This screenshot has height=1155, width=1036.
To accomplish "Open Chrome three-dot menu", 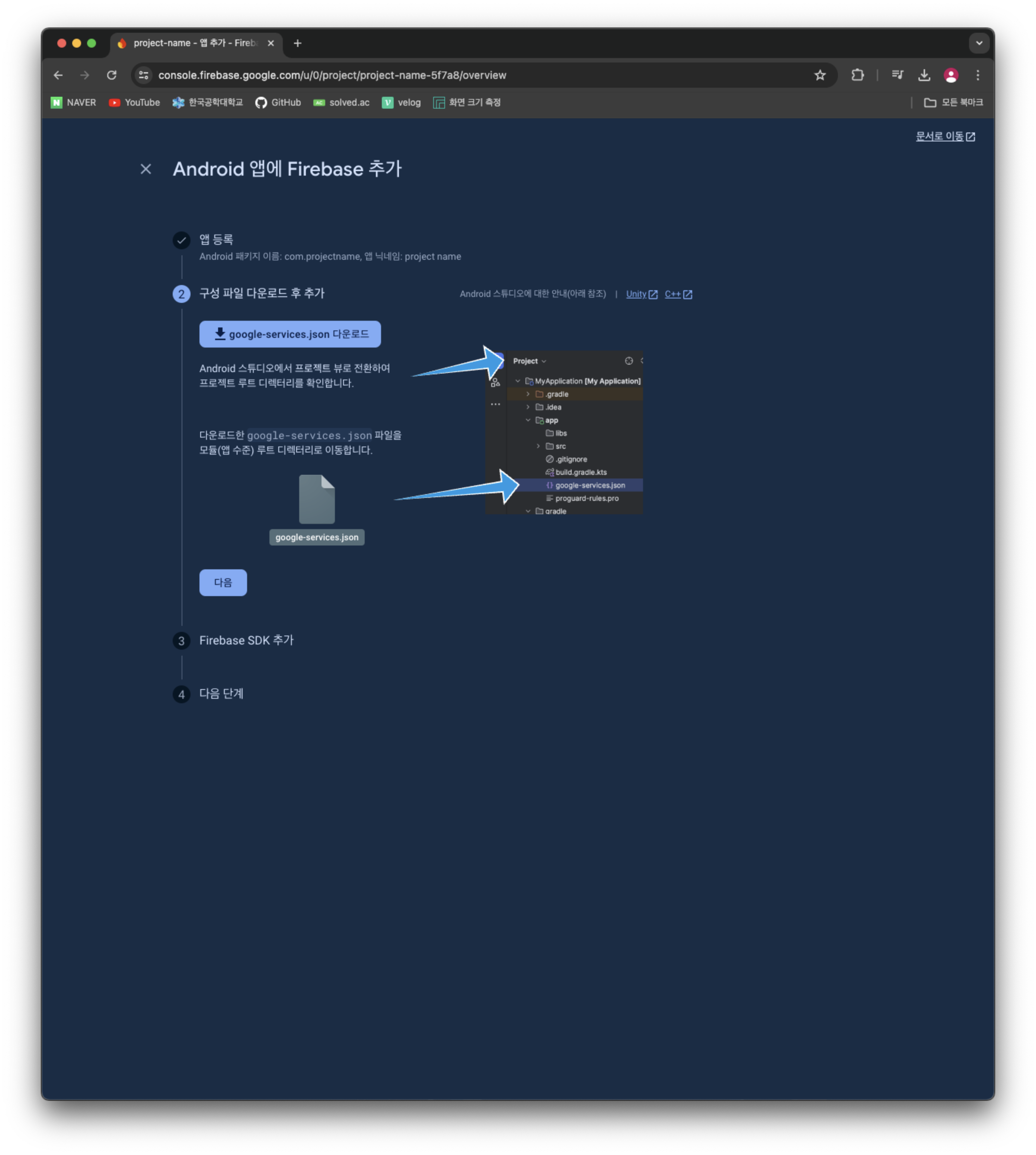I will [x=978, y=75].
